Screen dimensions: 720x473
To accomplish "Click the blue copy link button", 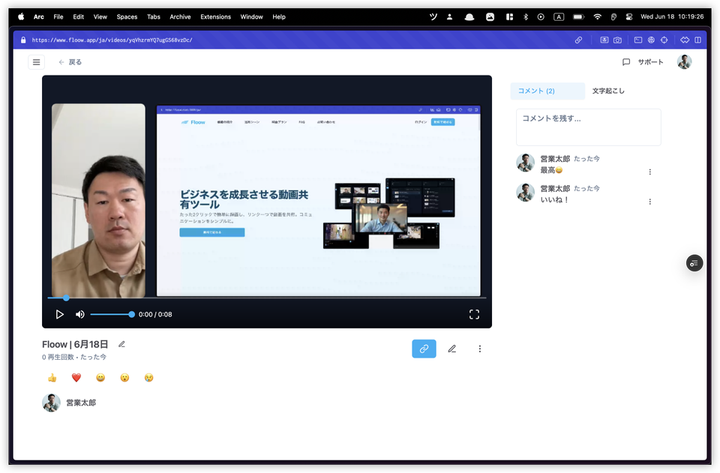I will (x=424, y=349).
